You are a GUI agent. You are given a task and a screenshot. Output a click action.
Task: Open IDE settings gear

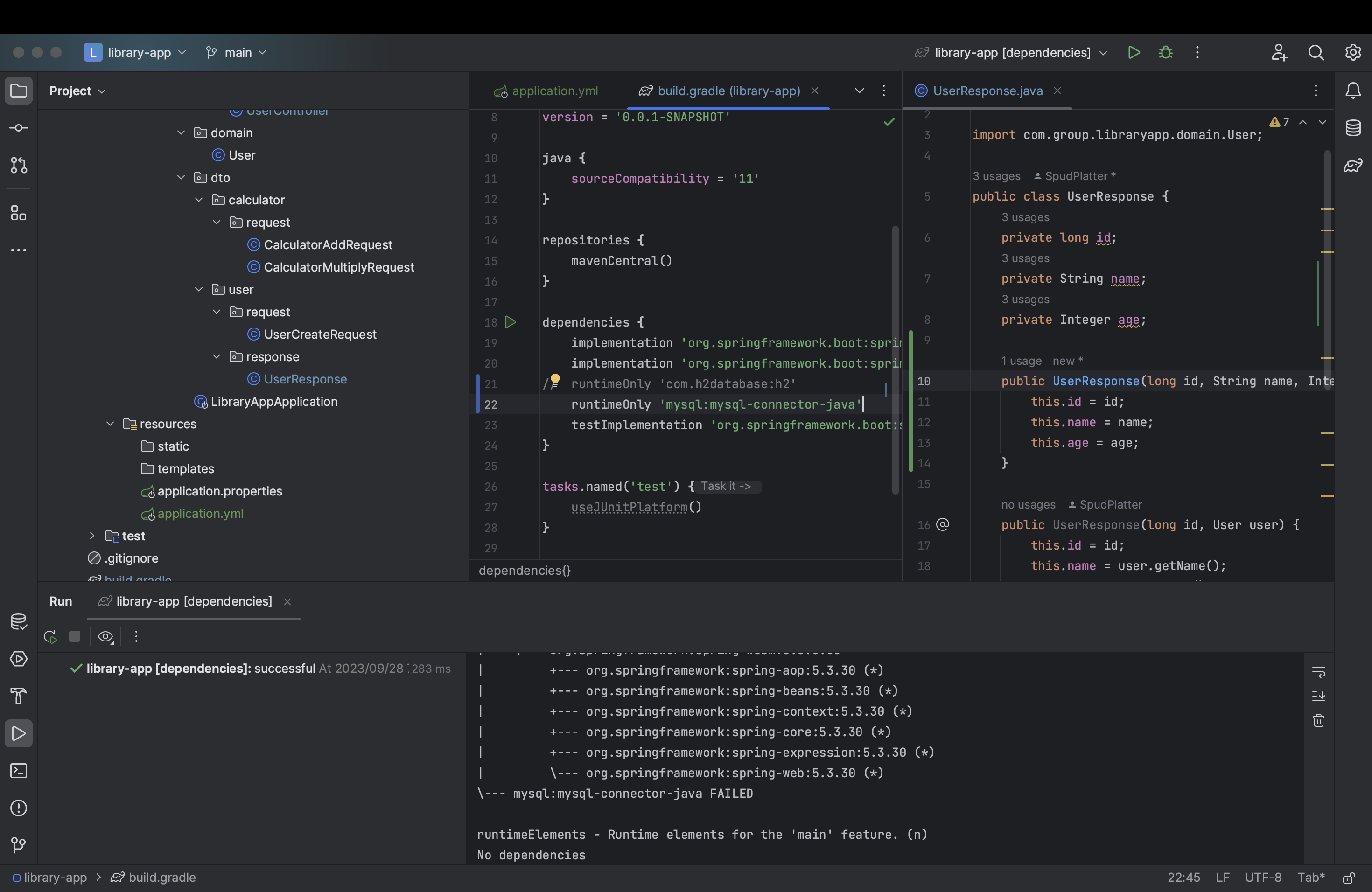(x=1353, y=52)
